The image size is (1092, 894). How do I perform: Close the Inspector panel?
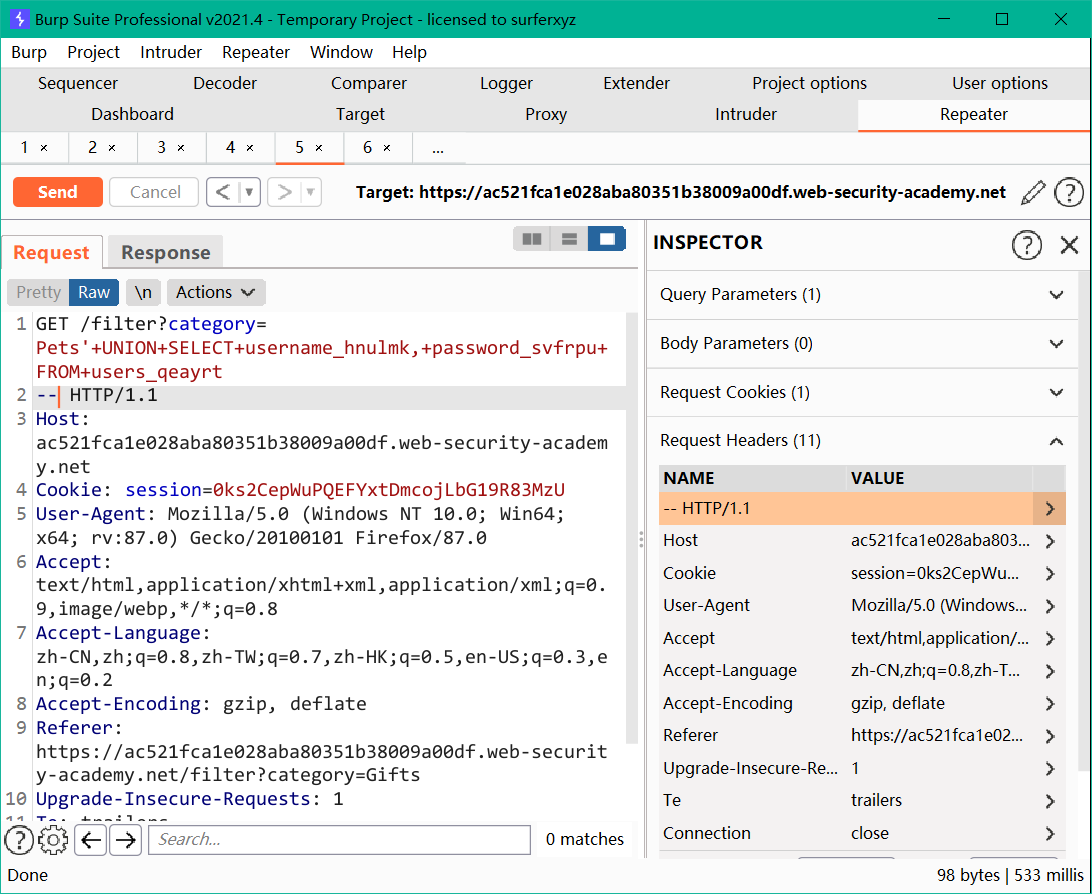1069,244
